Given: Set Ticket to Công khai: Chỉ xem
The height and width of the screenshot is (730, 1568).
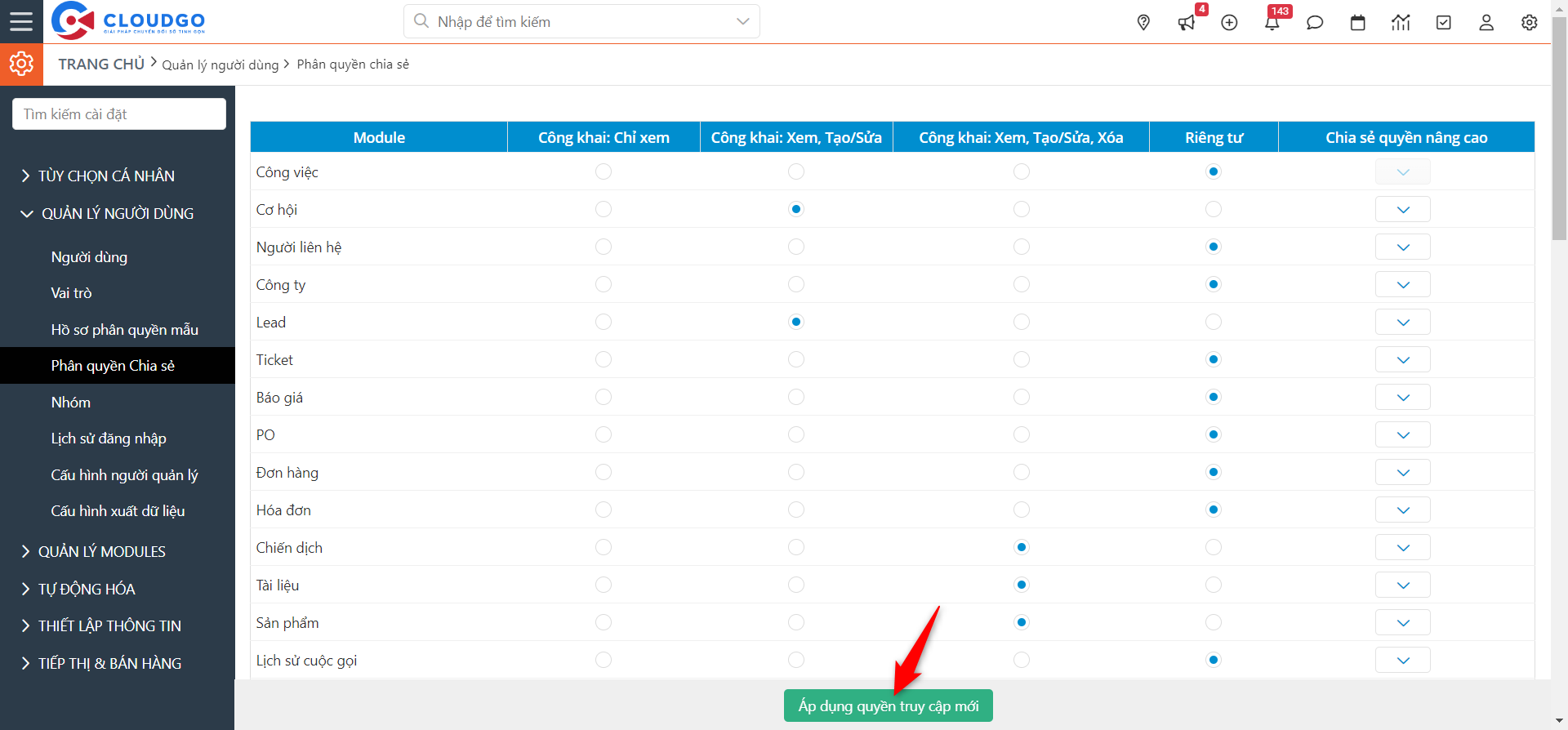Looking at the screenshot, I should 604,359.
